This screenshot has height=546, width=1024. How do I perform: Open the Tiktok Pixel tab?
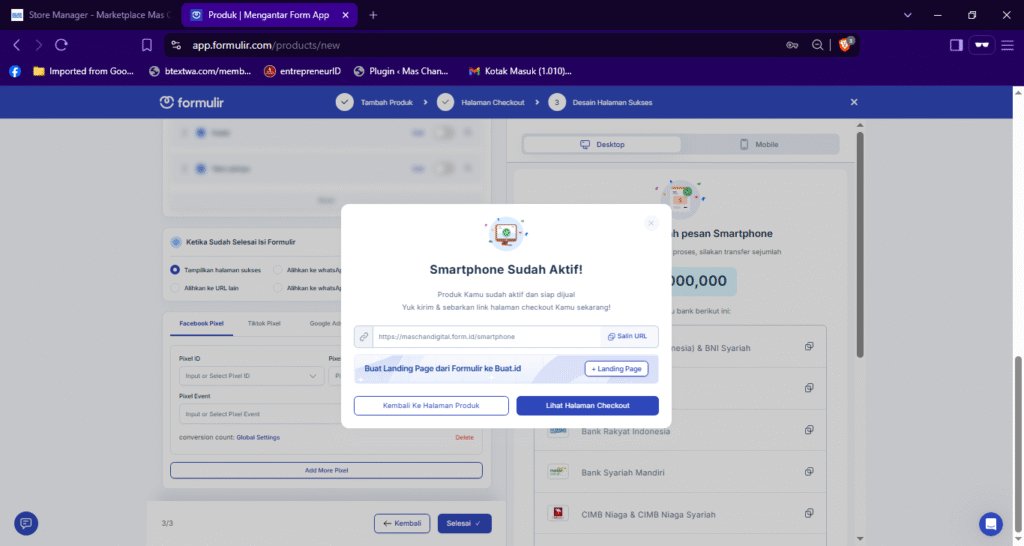(x=264, y=323)
